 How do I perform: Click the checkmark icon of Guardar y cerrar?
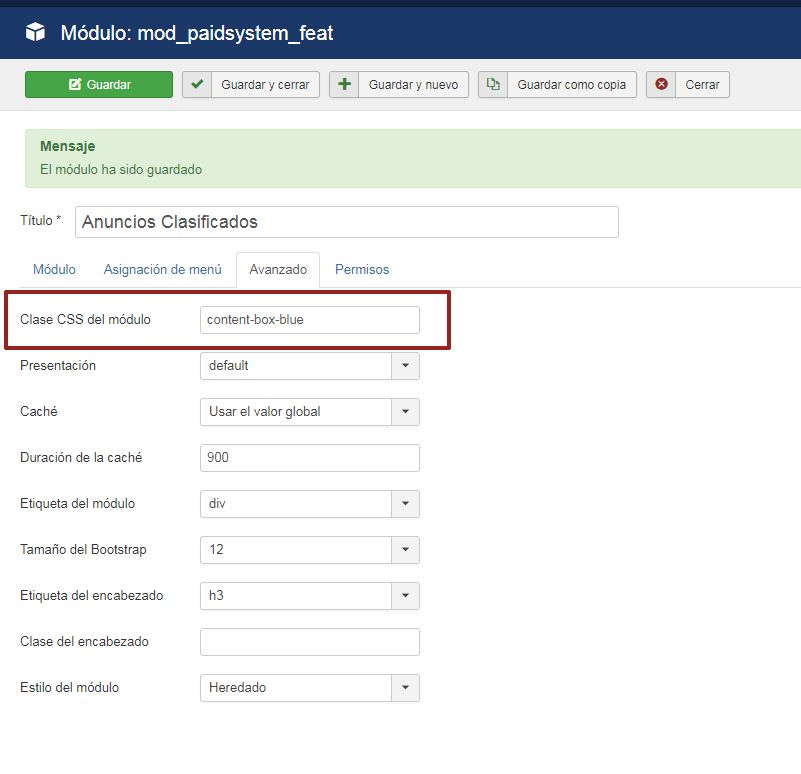coord(197,84)
